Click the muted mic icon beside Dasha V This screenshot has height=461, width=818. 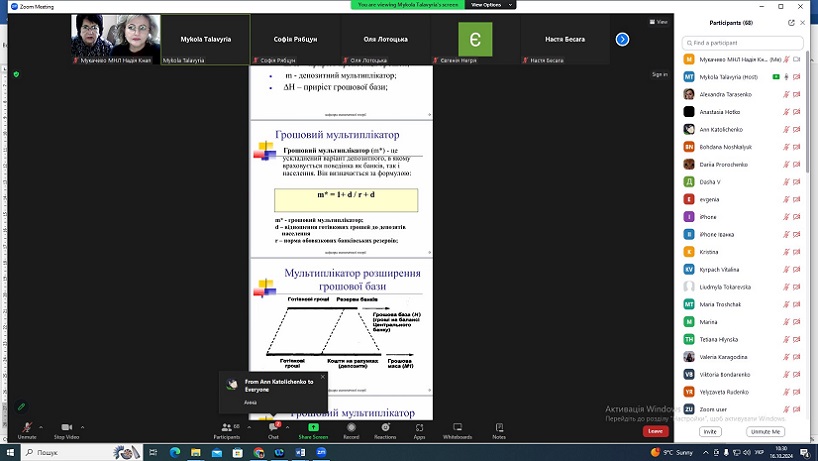(x=786, y=182)
